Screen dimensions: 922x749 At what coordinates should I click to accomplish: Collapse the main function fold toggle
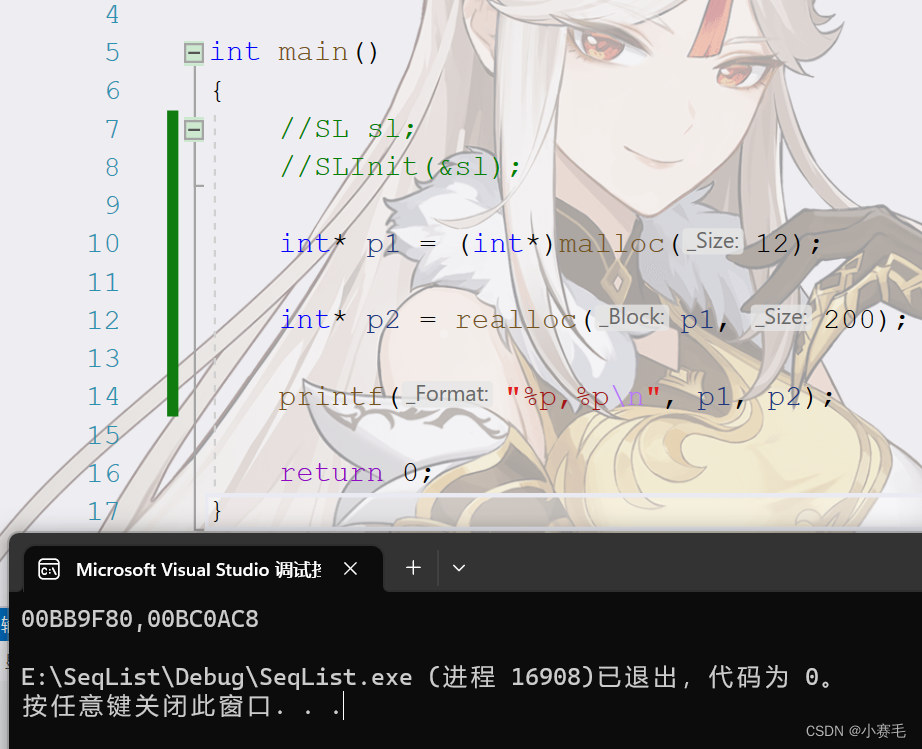(193, 53)
